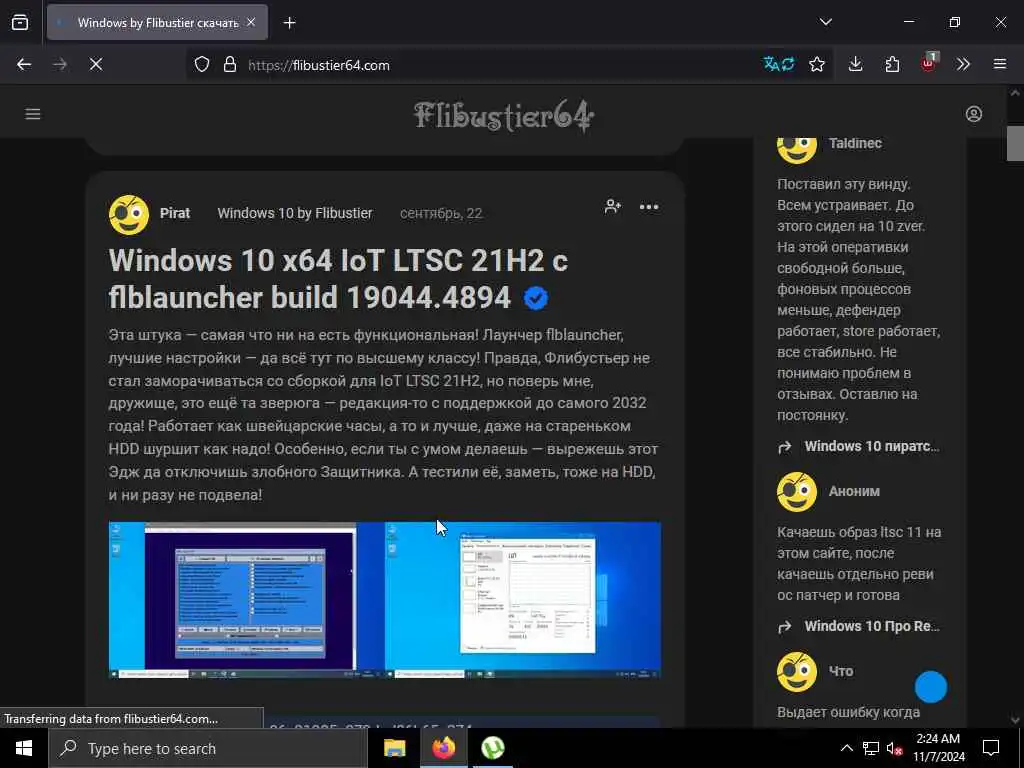Image resolution: width=1024 pixels, height=768 pixels.
Task: View site security padlock info
Action: (229, 65)
